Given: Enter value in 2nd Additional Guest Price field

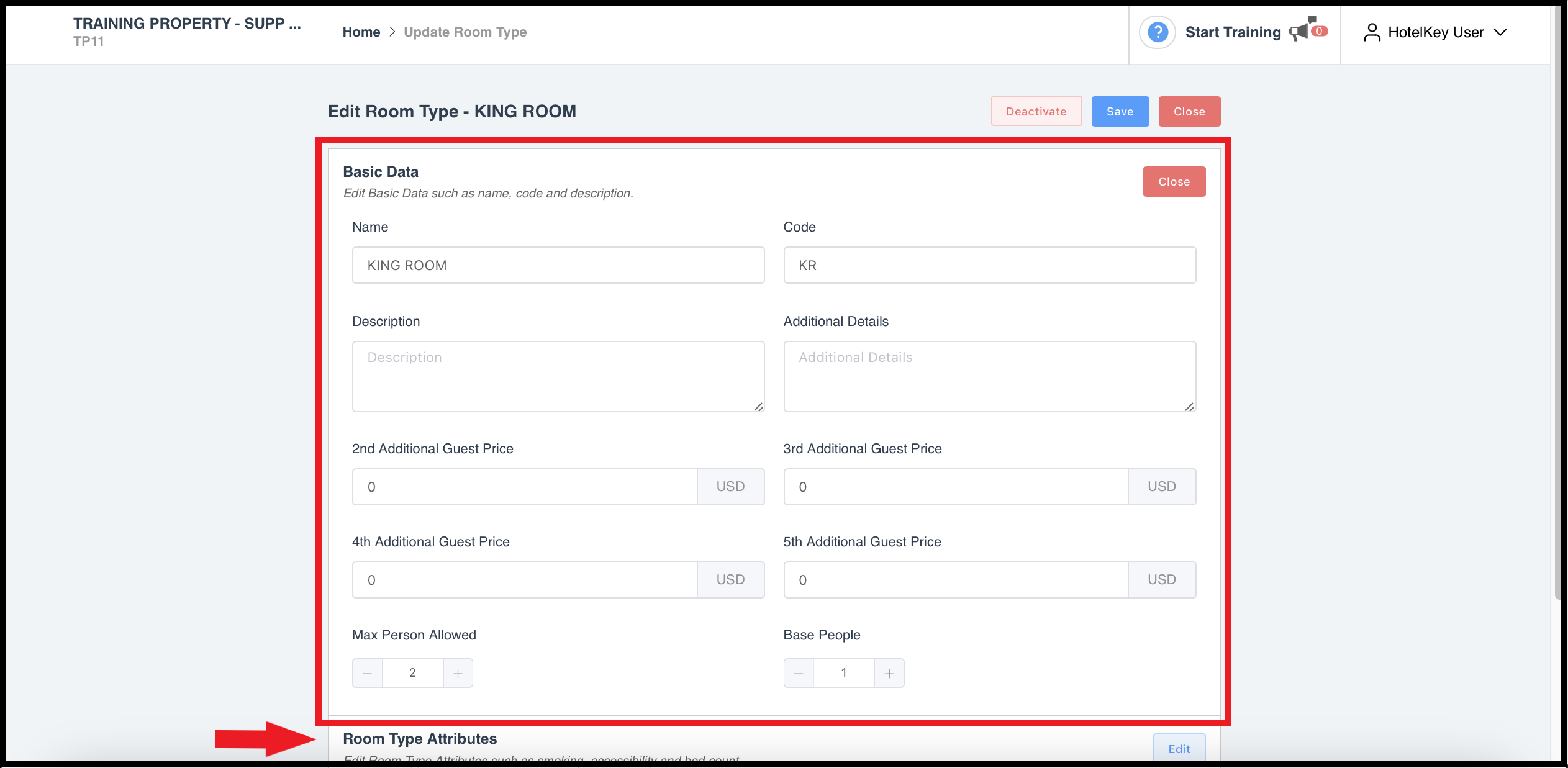Looking at the screenshot, I should pos(525,486).
